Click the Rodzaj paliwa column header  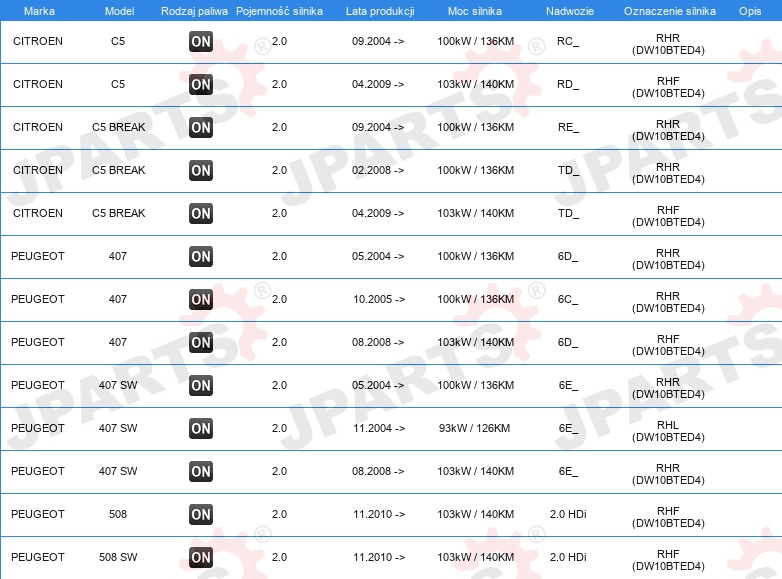[195, 11]
